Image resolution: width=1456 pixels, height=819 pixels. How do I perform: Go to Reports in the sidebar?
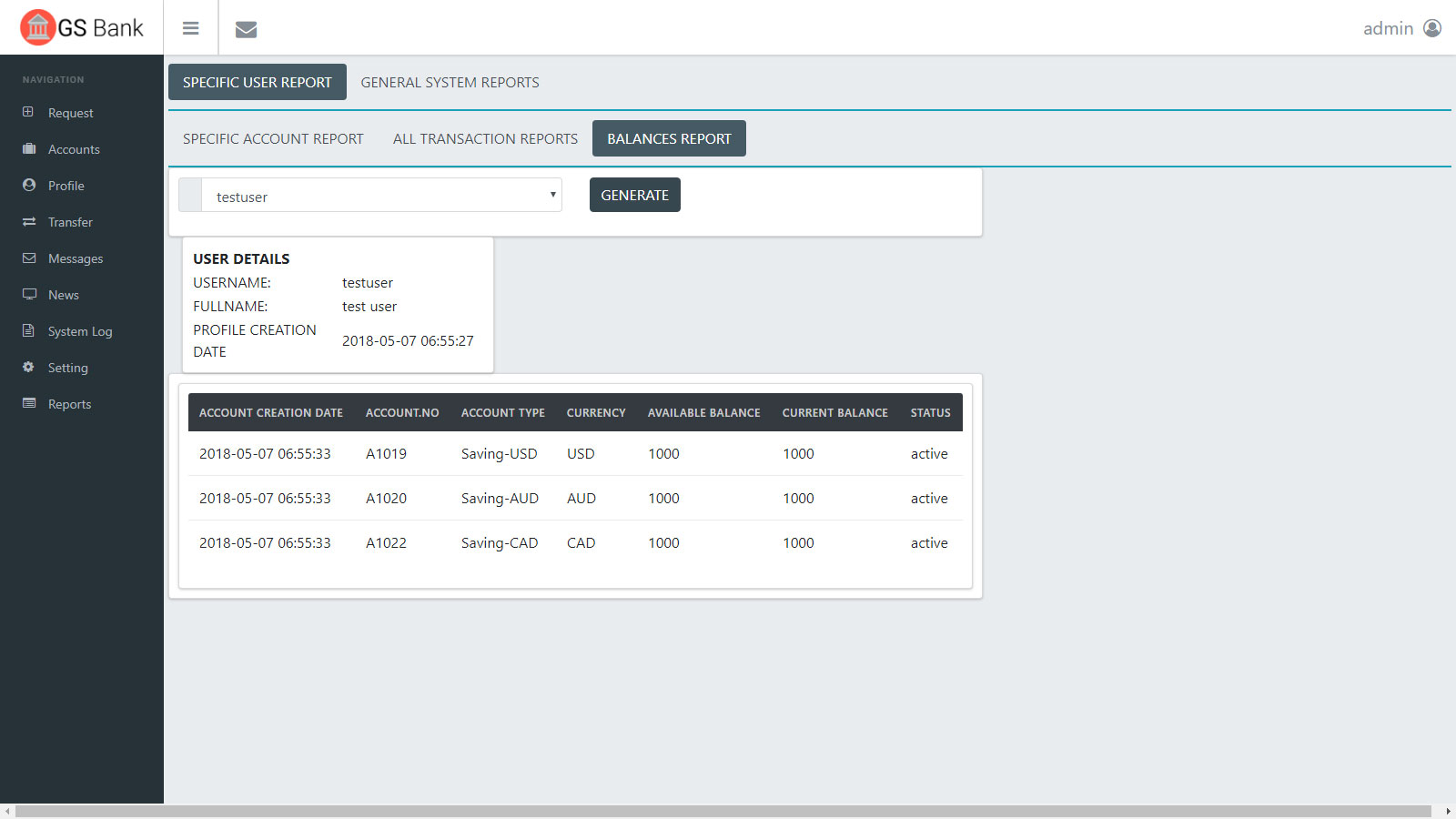[69, 404]
